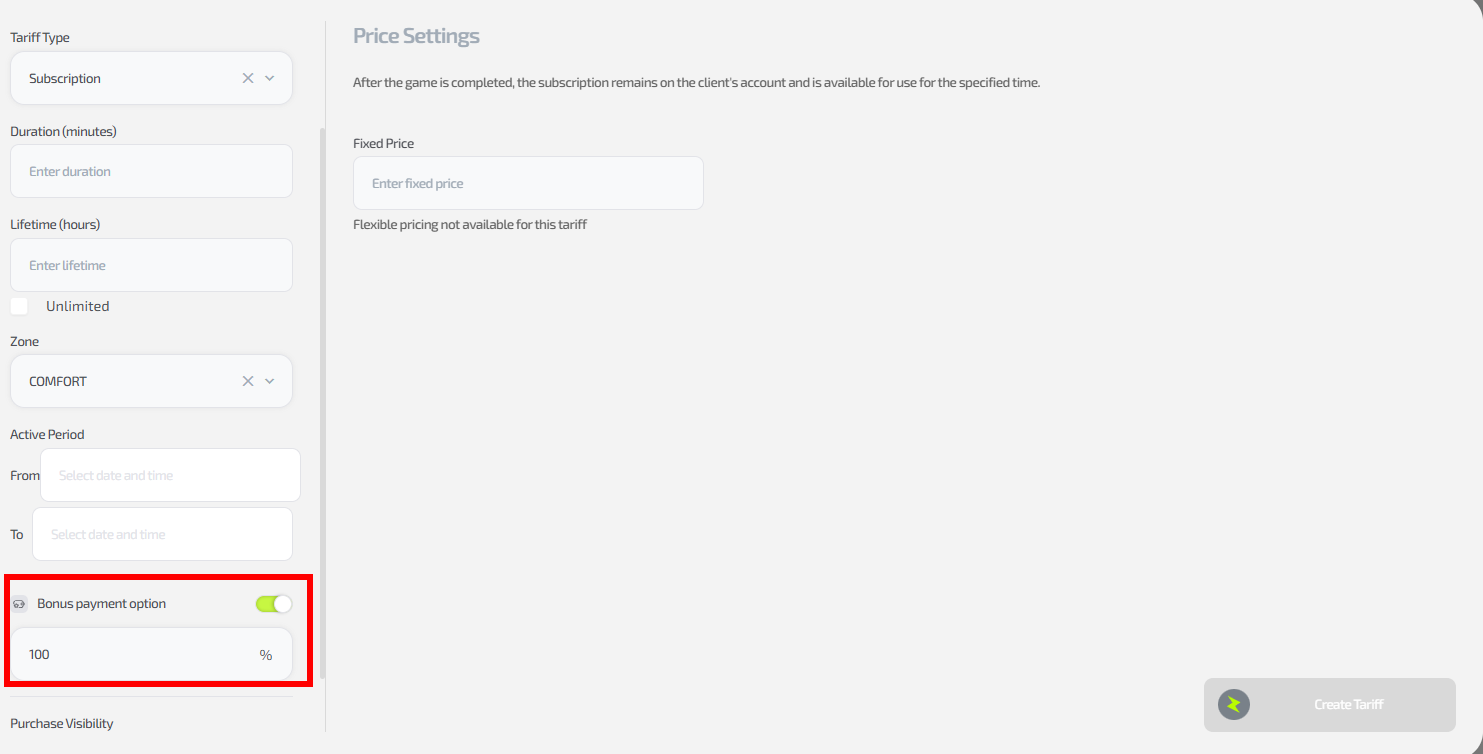Clear the Subscription tariff type selection
Image resolution: width=1483 pixels, height=754 pixels.
[248, 78]
